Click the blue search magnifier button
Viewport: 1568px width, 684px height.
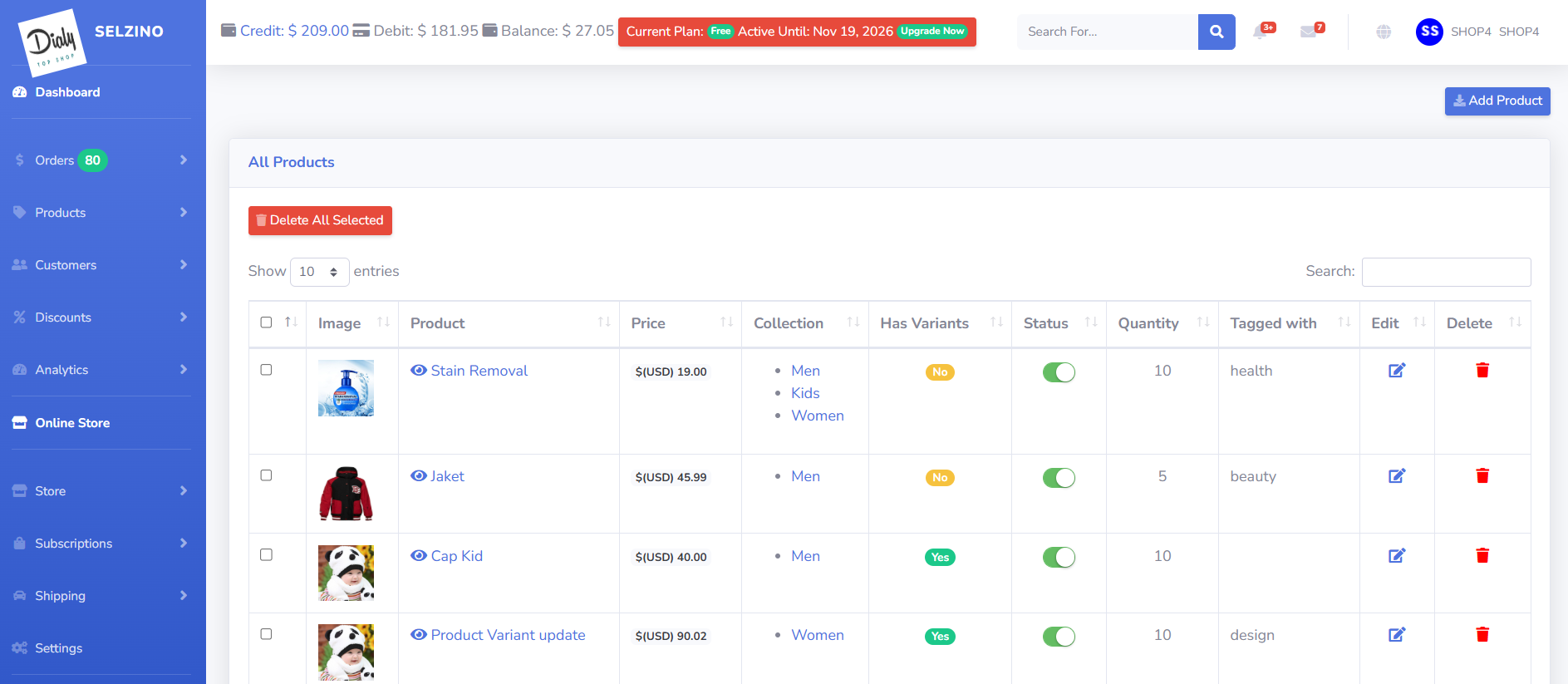click(x=1217, y=32)
